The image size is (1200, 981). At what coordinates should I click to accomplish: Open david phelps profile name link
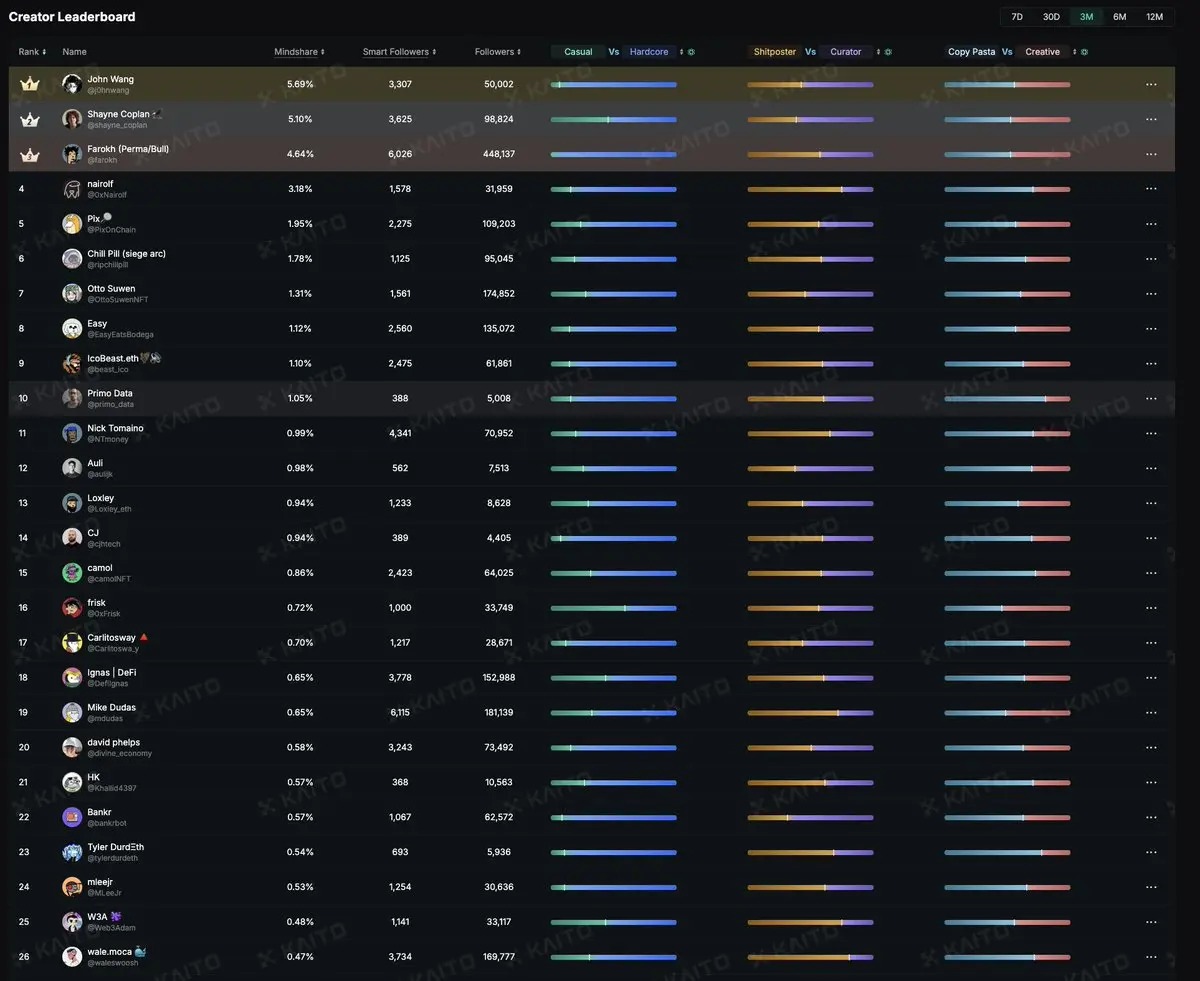tap(113, 742)
